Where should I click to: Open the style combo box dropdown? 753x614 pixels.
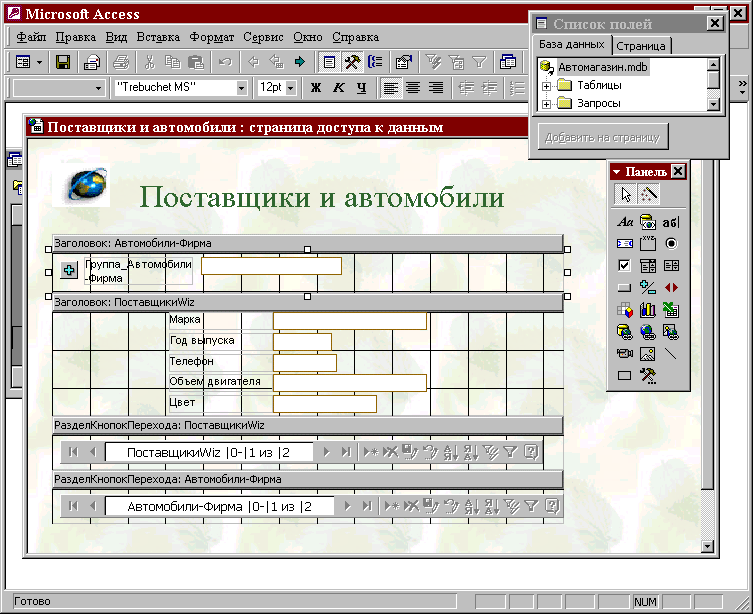pyautogui.click(x=98, y=88)
